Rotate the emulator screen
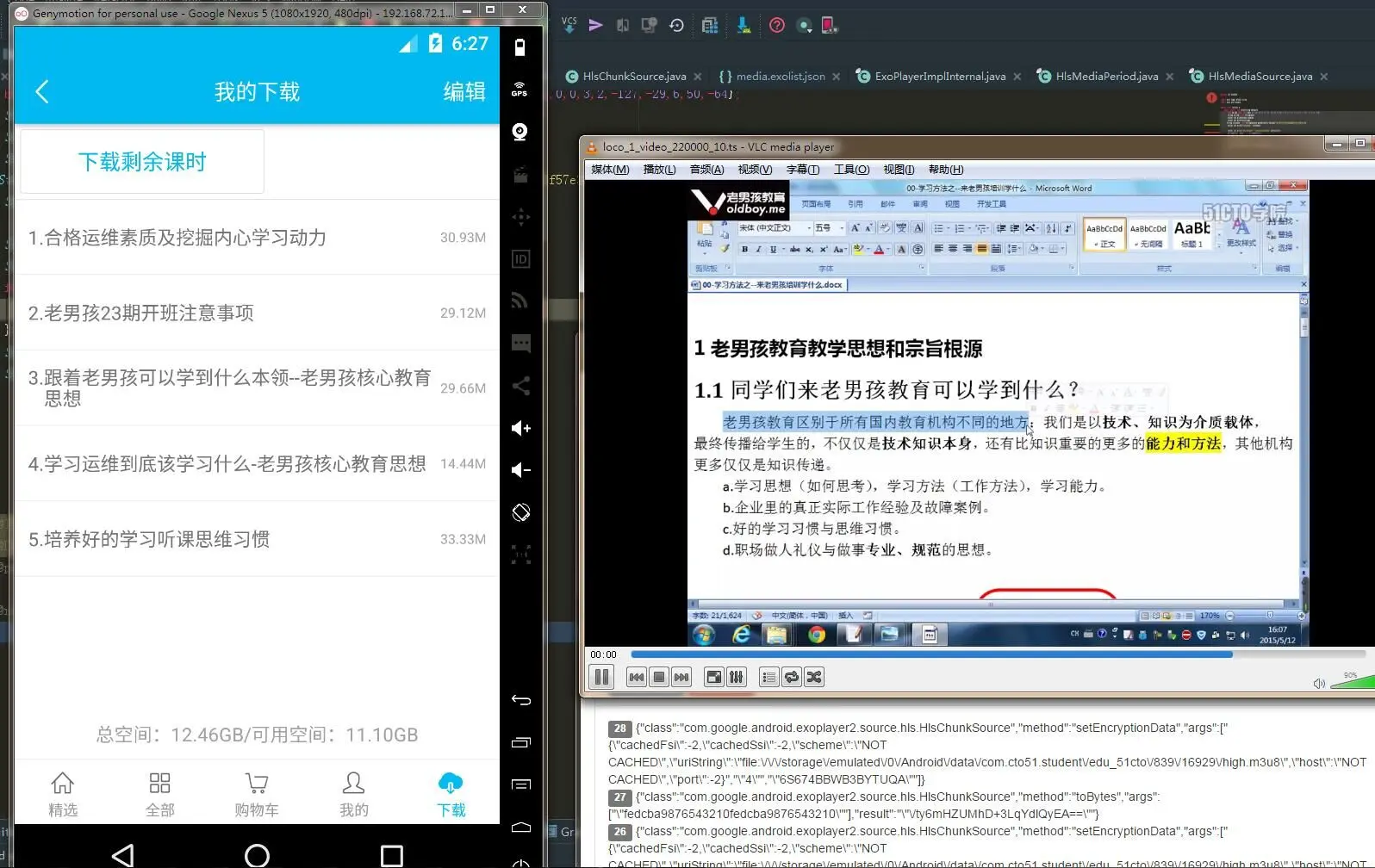This screenshot has height=868, width=1375. 520,512
